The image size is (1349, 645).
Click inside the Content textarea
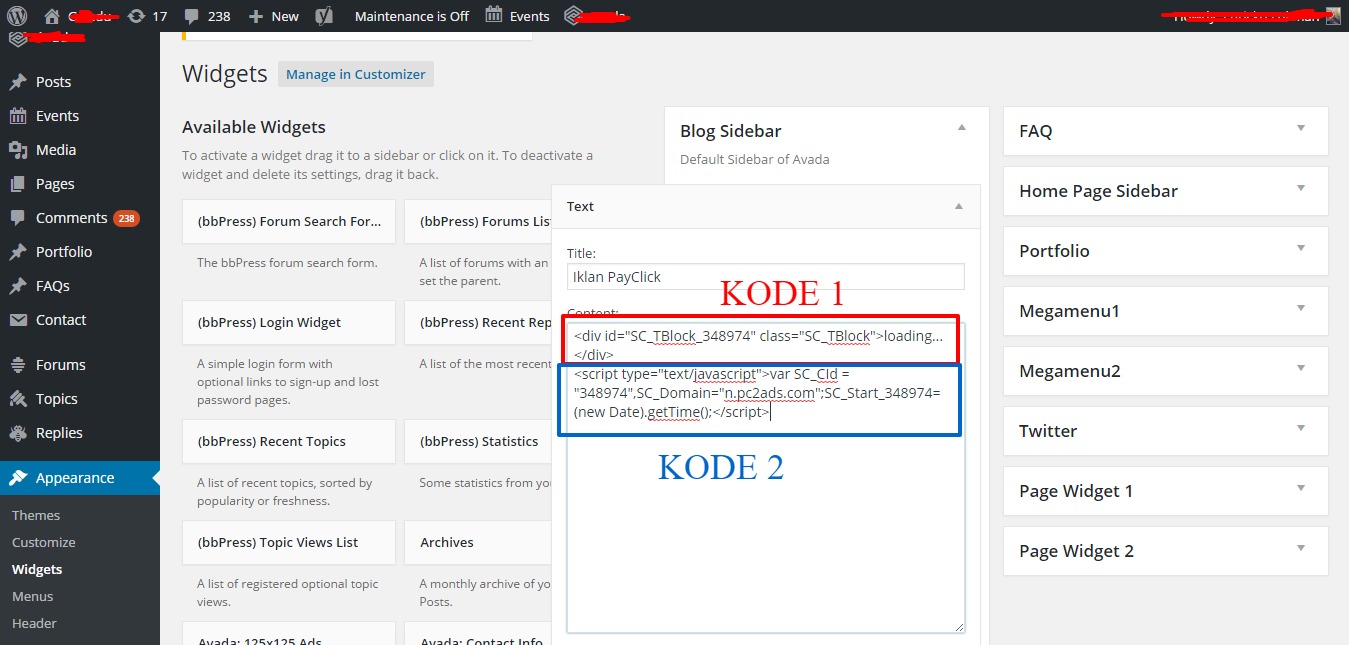[766, 477]
